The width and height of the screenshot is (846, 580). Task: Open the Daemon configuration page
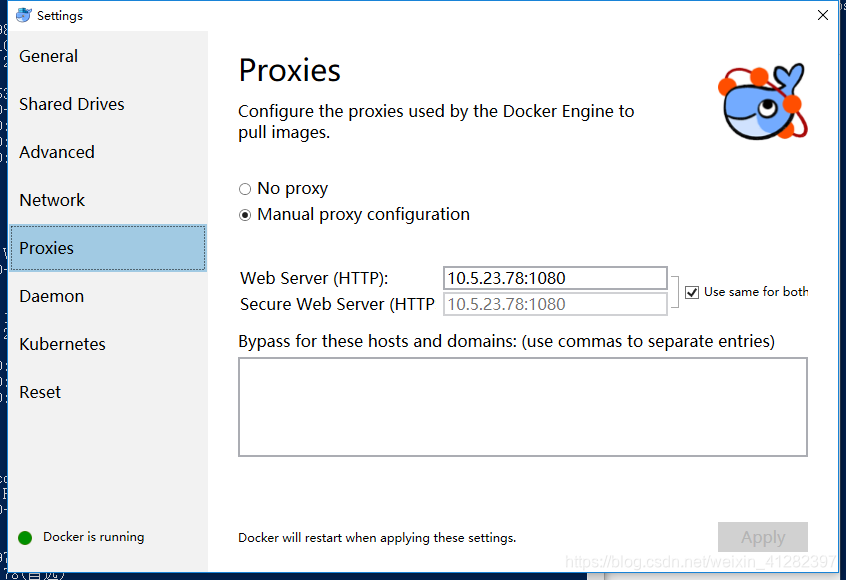(x=51, y=296)
